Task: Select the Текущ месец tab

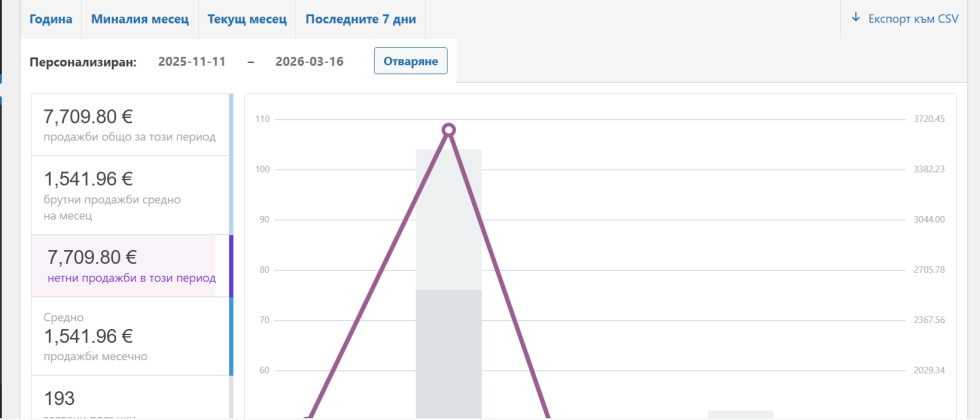Action: (247, 19)
